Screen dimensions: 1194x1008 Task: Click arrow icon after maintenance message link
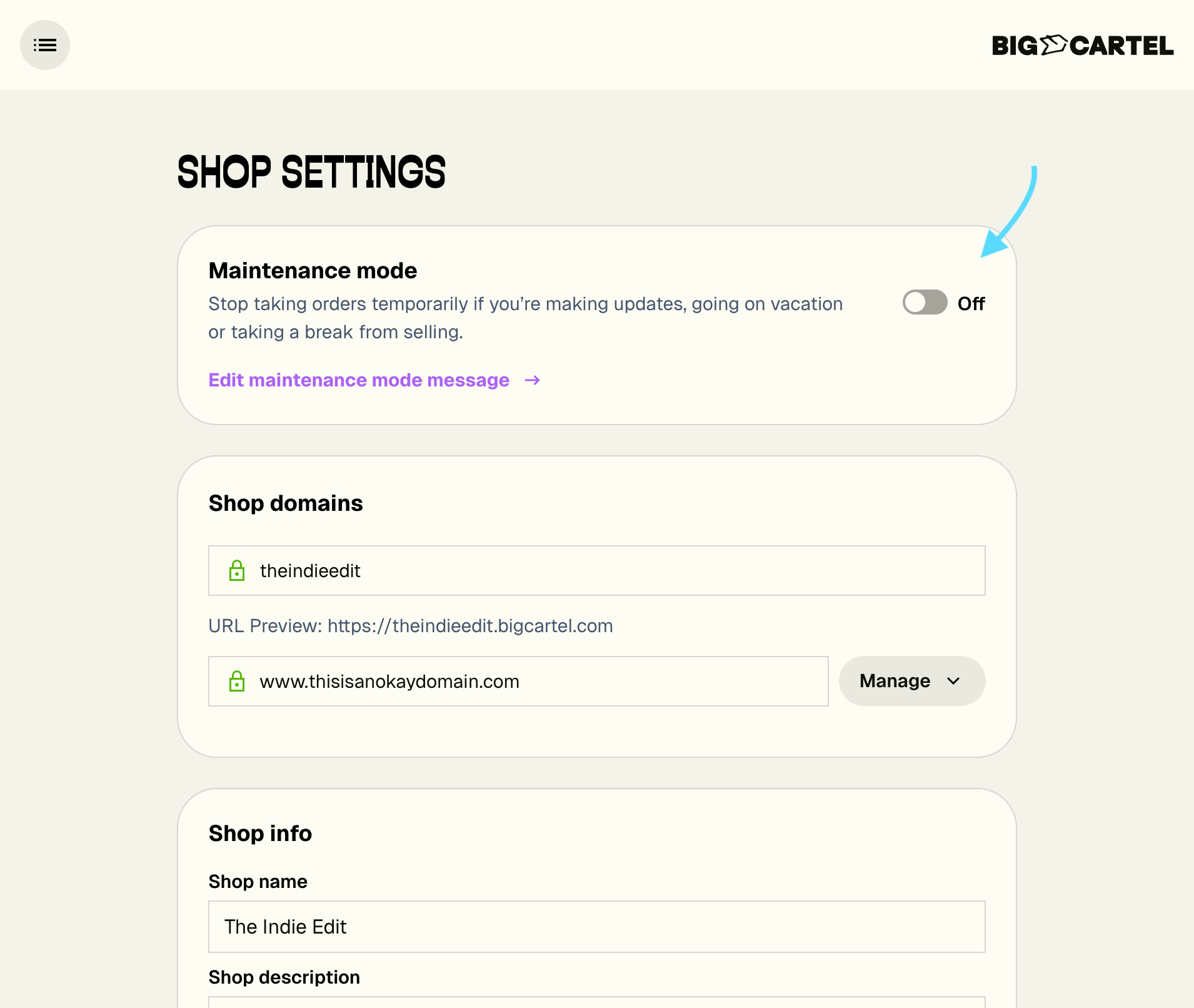(x=532, y=380)
